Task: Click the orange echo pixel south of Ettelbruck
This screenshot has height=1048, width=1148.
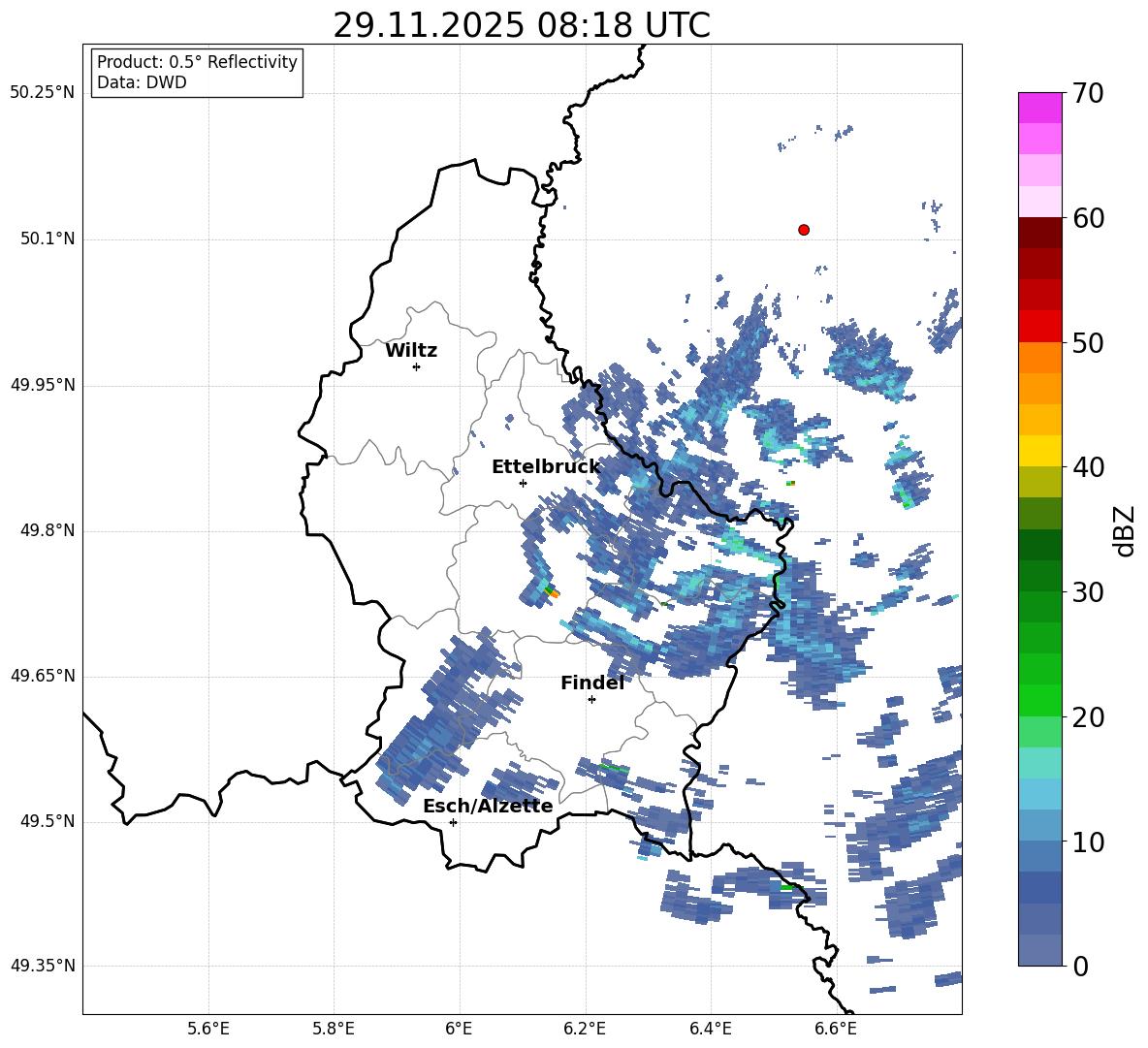Action: pyautogui.click(x=555, y=593)
